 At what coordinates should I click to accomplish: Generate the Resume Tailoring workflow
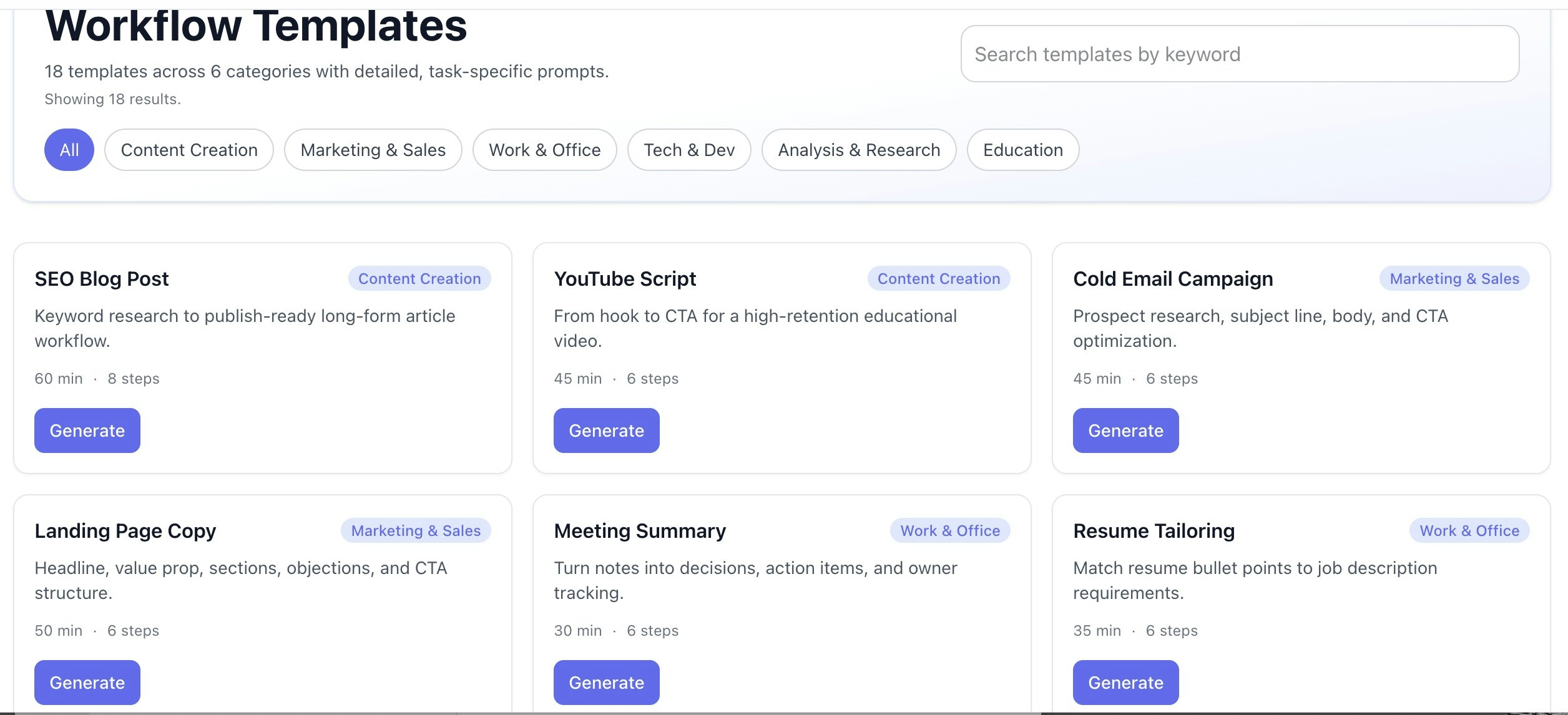coord(1125,682)
